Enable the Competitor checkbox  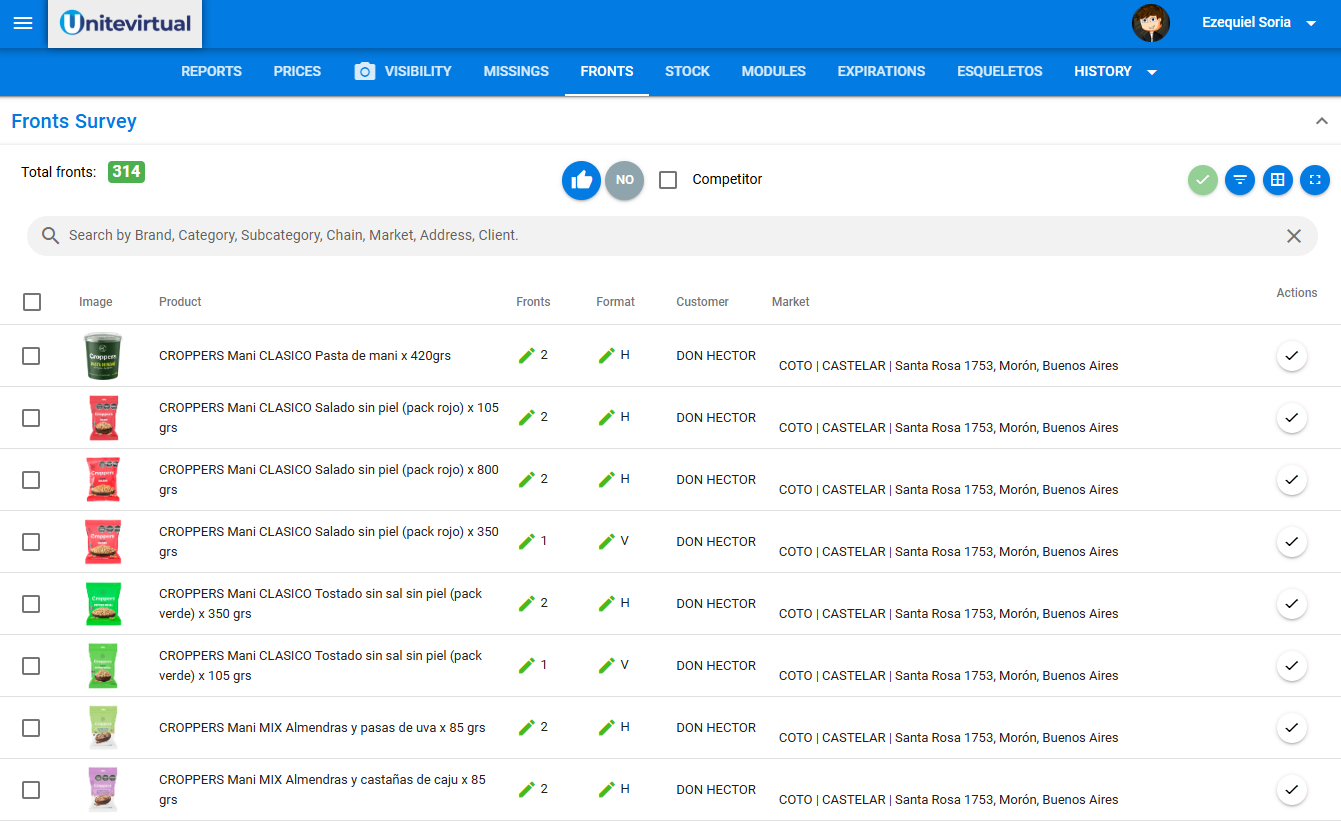tap(668, 180)
